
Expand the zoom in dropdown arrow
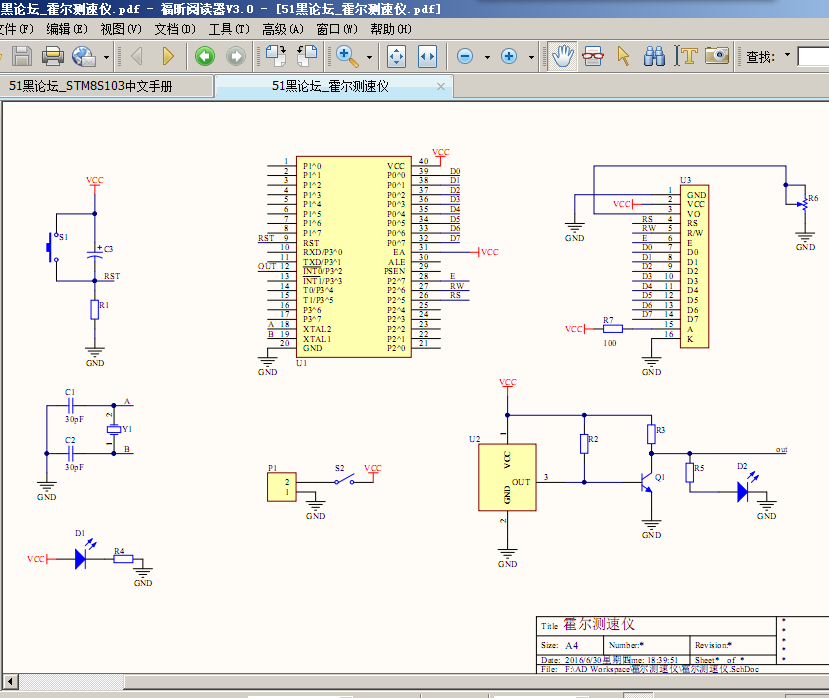pos(531,57)
